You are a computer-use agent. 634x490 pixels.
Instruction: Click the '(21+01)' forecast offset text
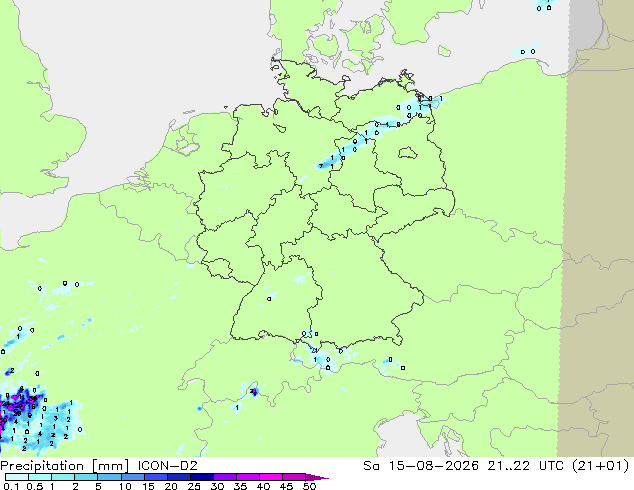[600, 465]
